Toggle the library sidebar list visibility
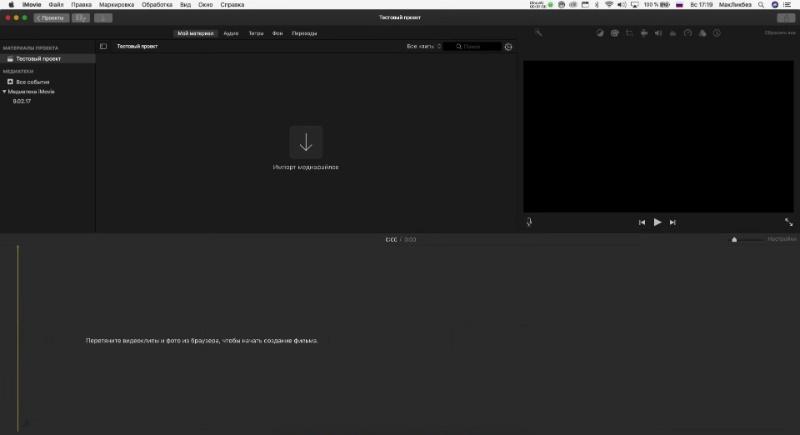800x435 pixels. coord(103,46)
